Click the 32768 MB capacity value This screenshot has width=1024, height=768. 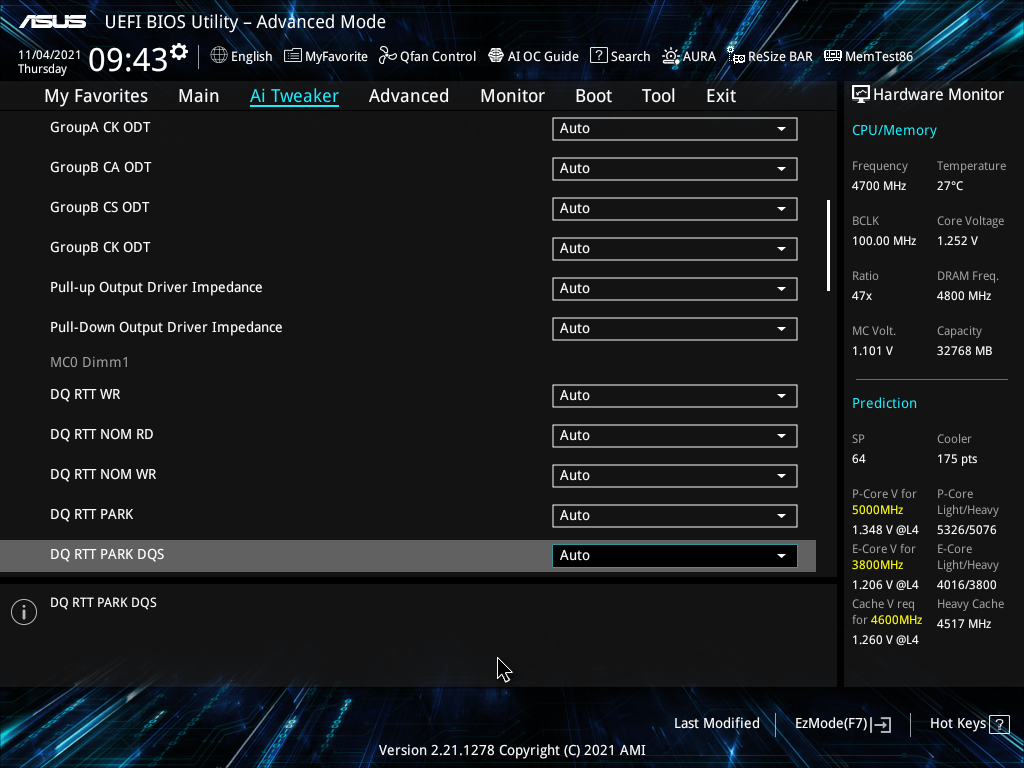[965, 351]
